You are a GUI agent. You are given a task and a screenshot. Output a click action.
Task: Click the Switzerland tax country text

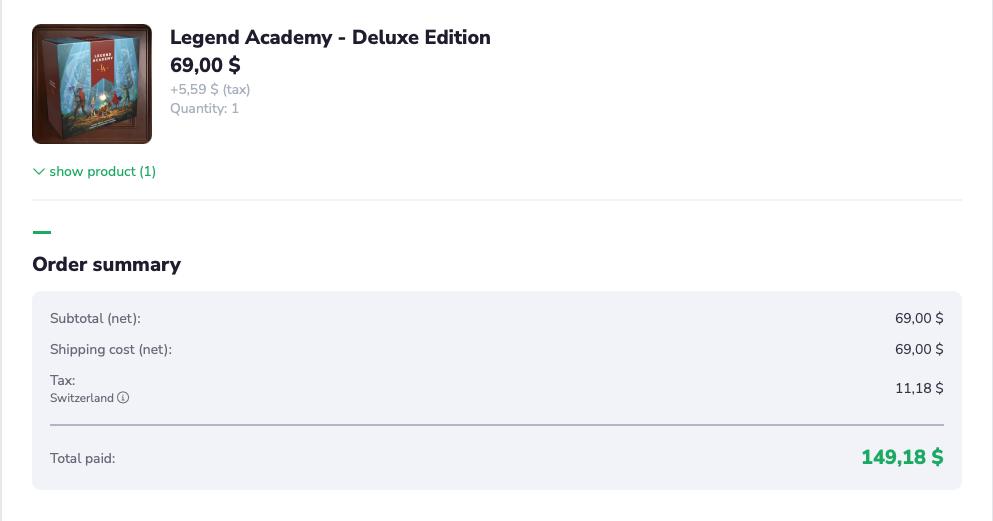[82, 398]
